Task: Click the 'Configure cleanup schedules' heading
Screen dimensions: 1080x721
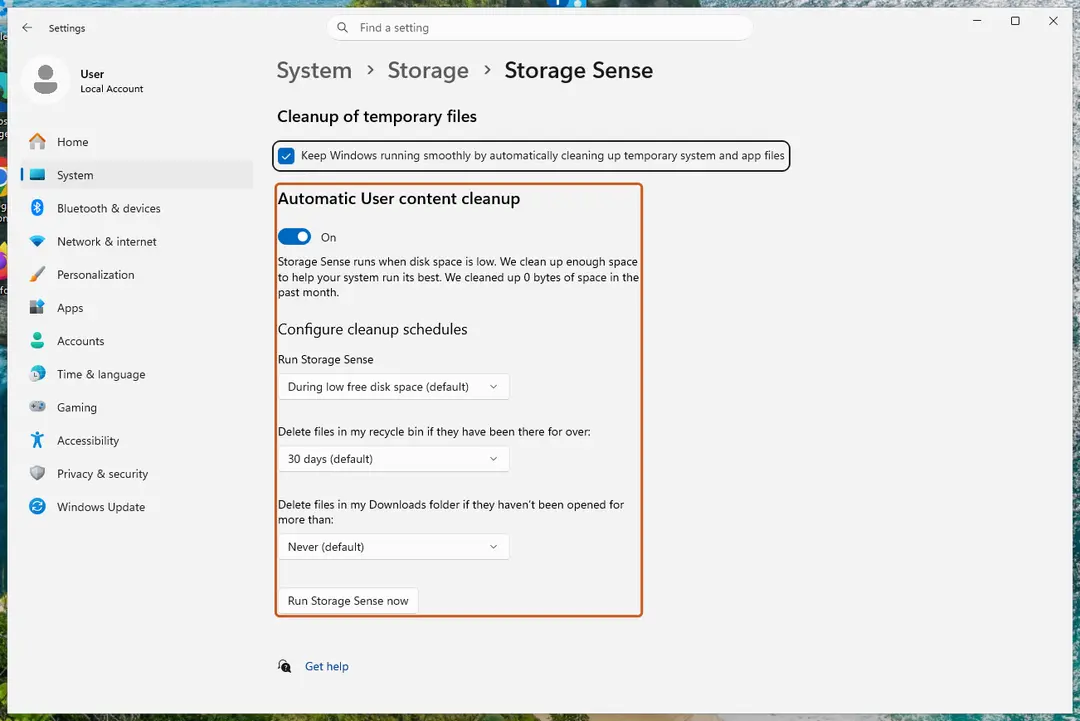Action: [373, 329]
